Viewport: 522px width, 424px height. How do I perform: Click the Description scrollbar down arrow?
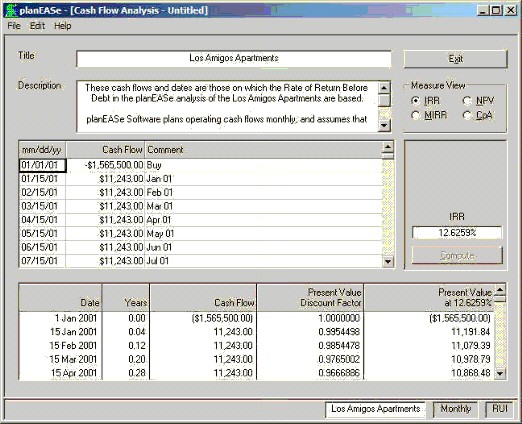(x=384, y=126)
